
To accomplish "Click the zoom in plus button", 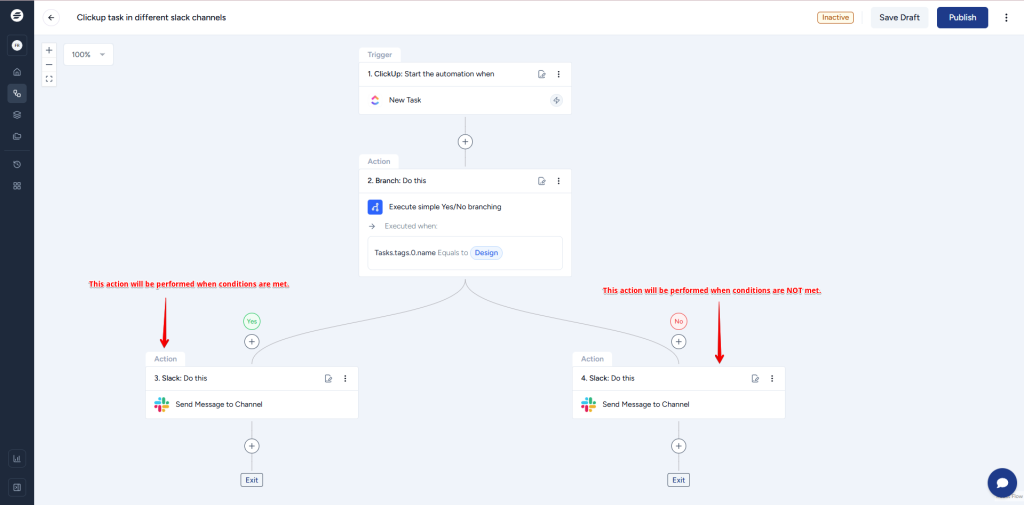I will click(x=49, y=50).
